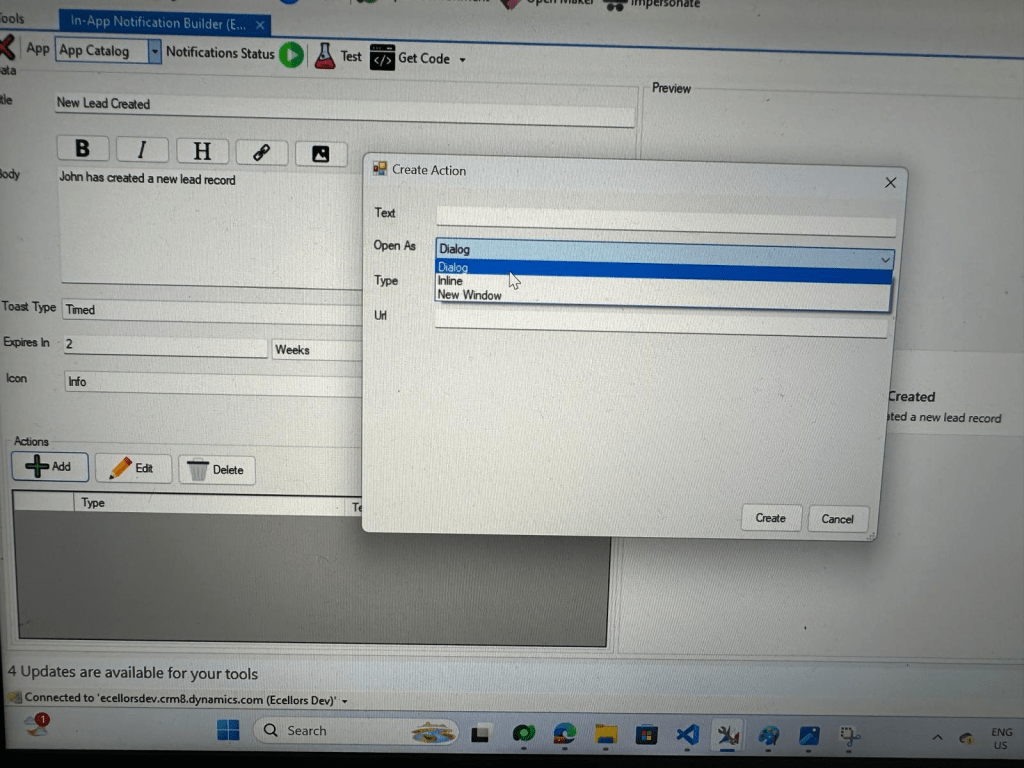Screen dimensions: 1024x768
Task: Click the Text input field in the dialog
Action: coord(665,215)
